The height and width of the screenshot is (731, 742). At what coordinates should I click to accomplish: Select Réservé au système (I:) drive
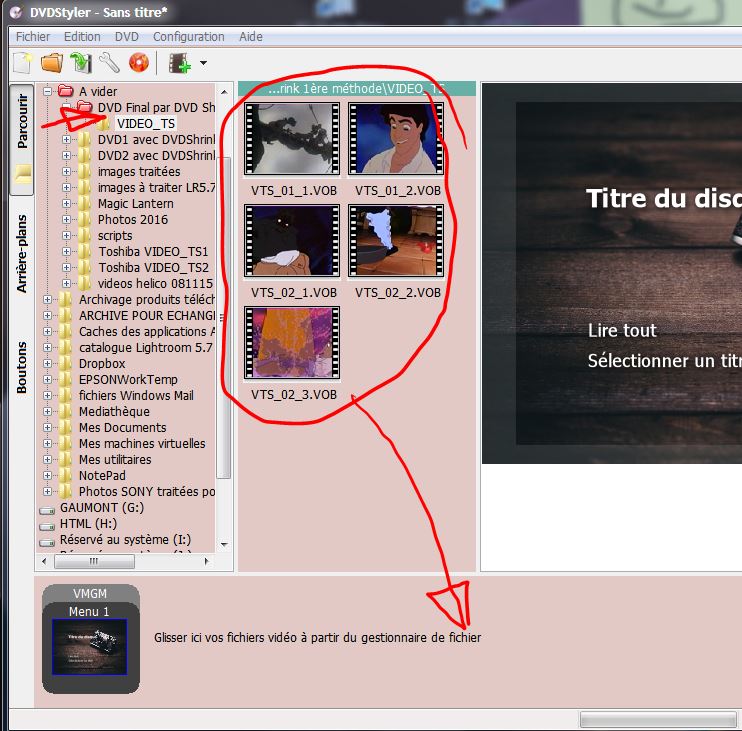(125, 540)
